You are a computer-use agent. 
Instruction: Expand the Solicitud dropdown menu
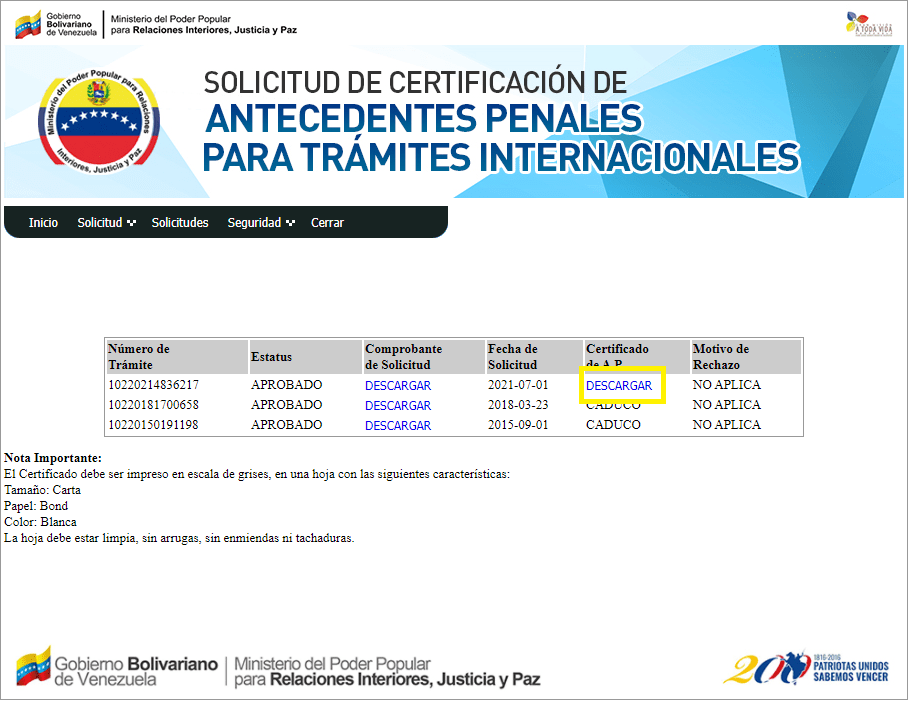(106, 223)
